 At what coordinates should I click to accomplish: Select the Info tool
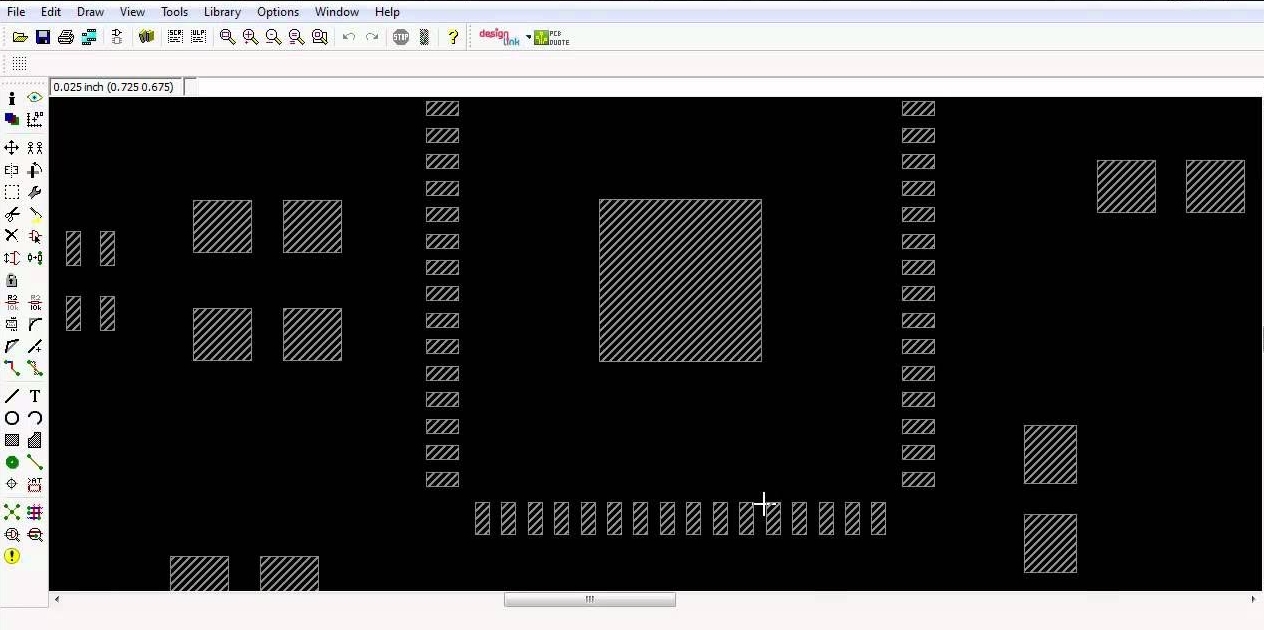point(12,98)
